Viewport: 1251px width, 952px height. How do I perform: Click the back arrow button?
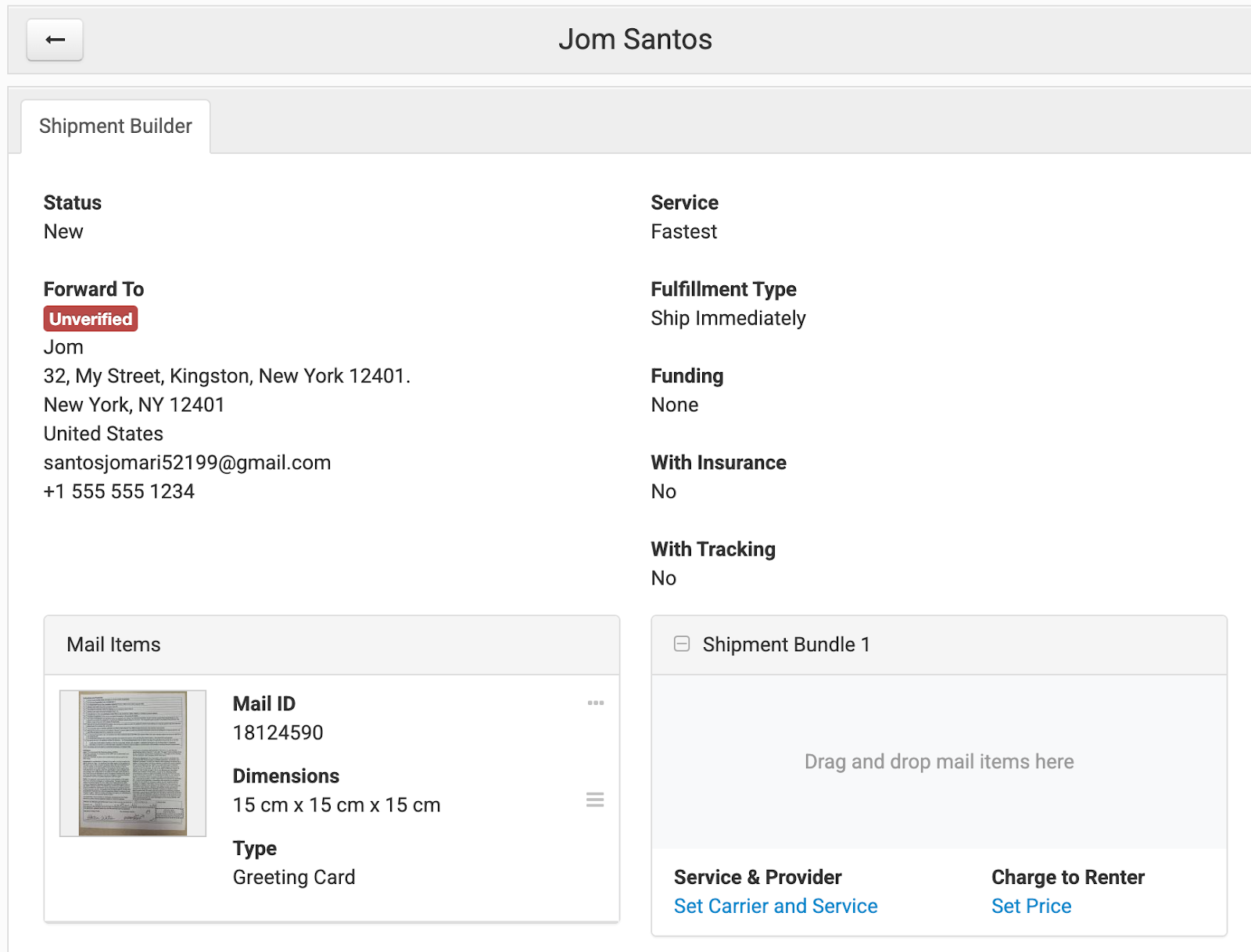point(55,40)
